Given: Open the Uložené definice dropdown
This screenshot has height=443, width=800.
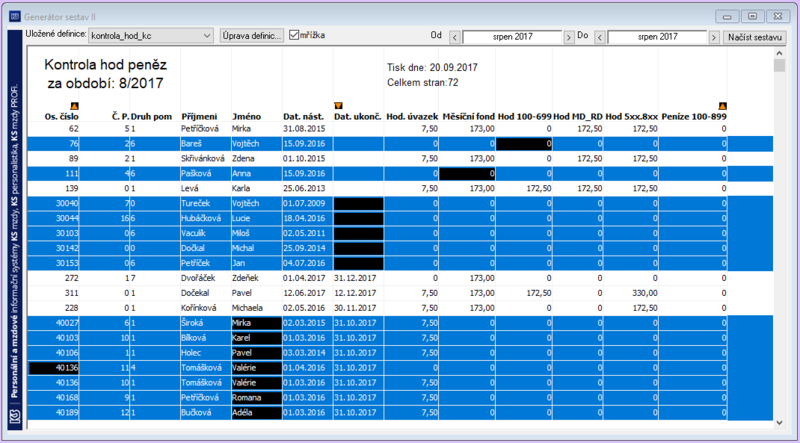Looking at the screenshot, I should pyautogui.click(x=151, y=36).
